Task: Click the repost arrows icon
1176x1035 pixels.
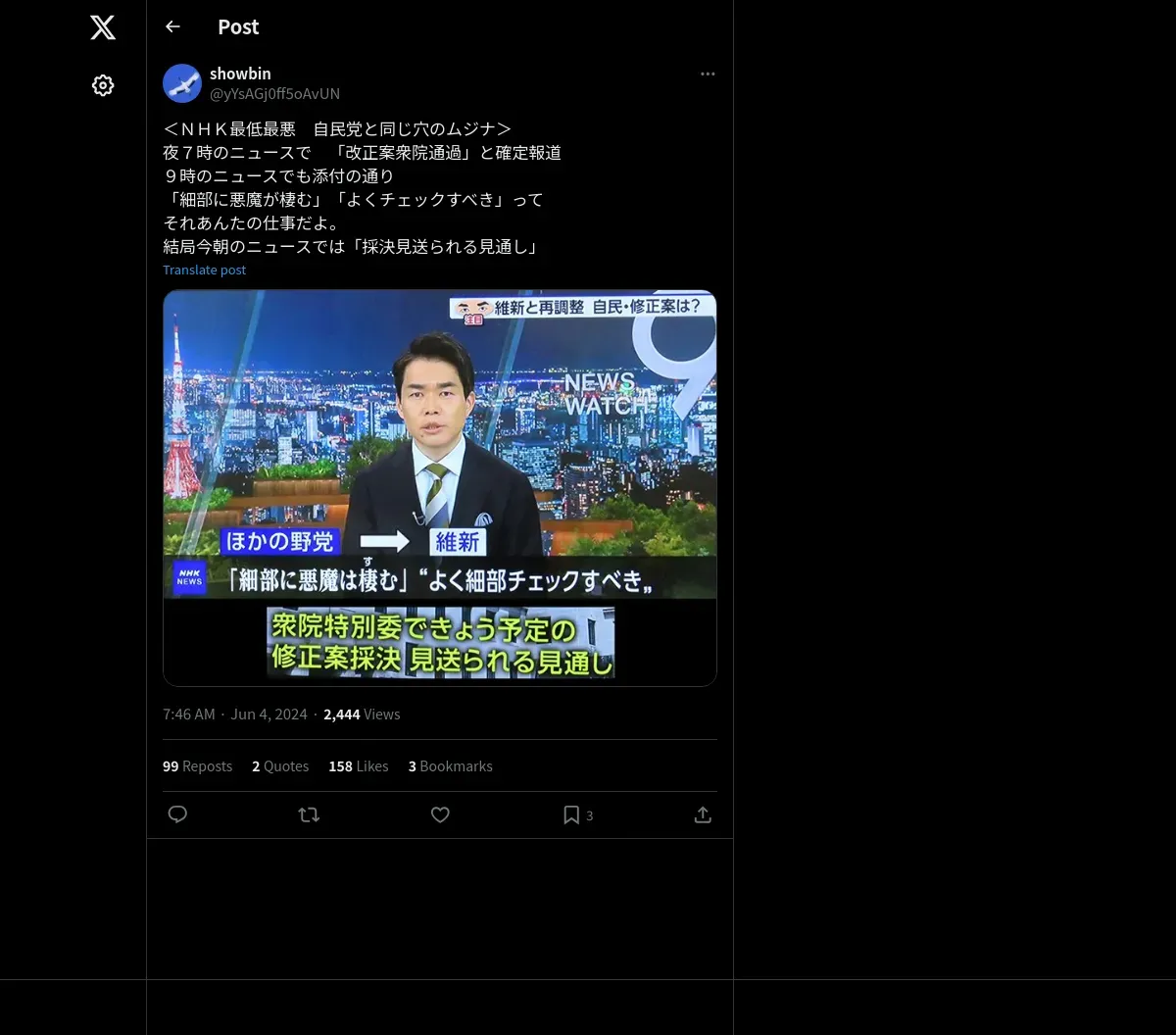Action: (309, 814)
